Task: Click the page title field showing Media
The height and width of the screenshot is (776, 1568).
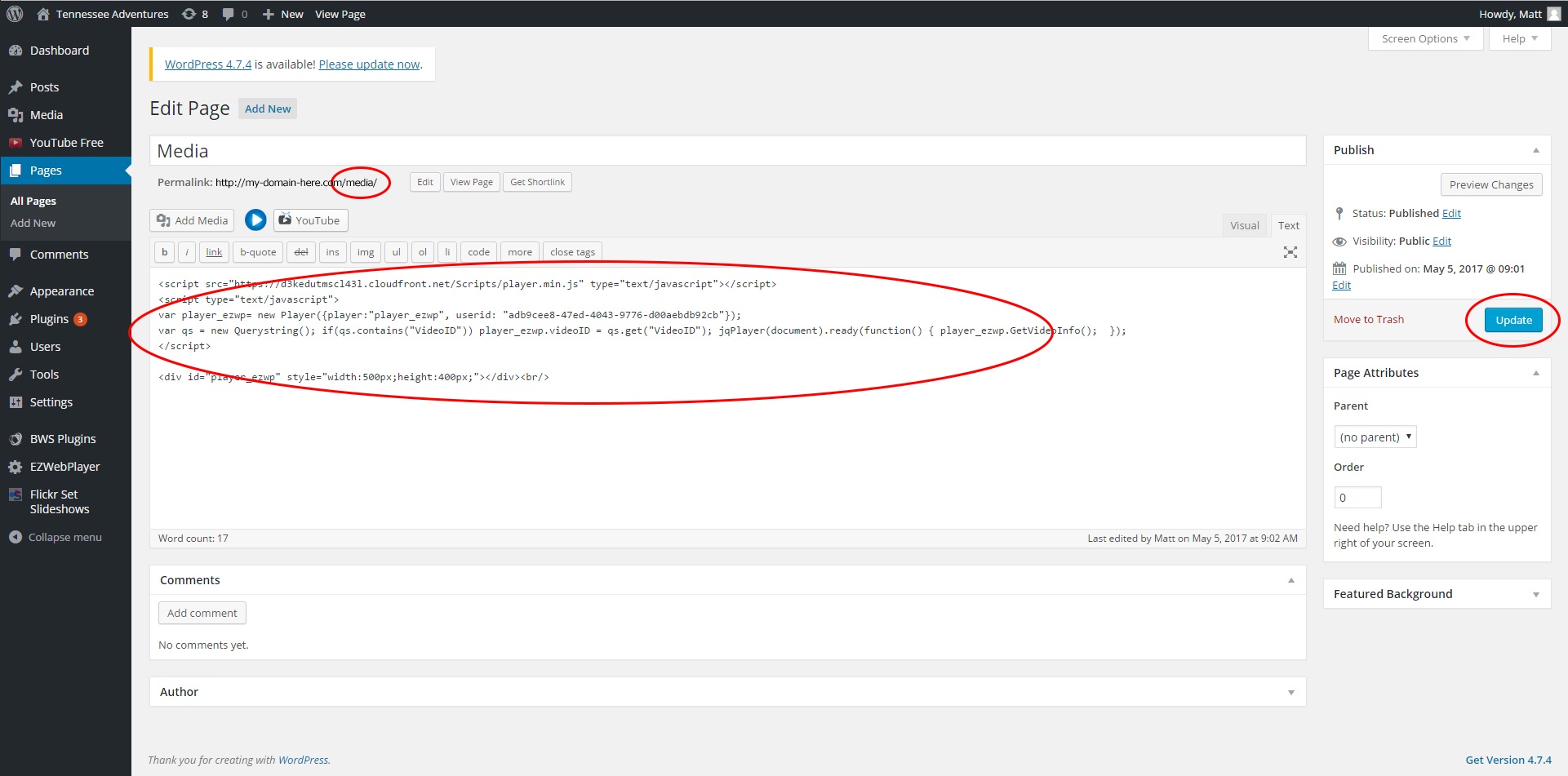Action: (x=727, y=151)
